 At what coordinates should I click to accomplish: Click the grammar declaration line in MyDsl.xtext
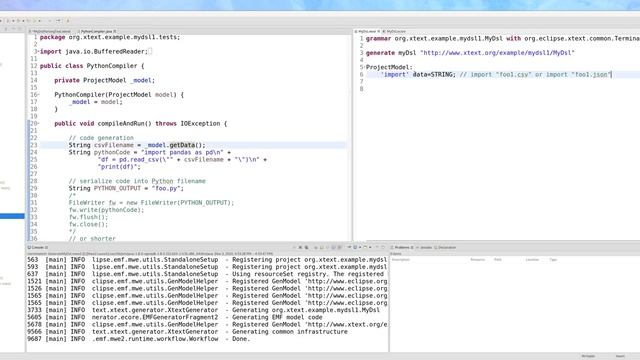[503, 38]
